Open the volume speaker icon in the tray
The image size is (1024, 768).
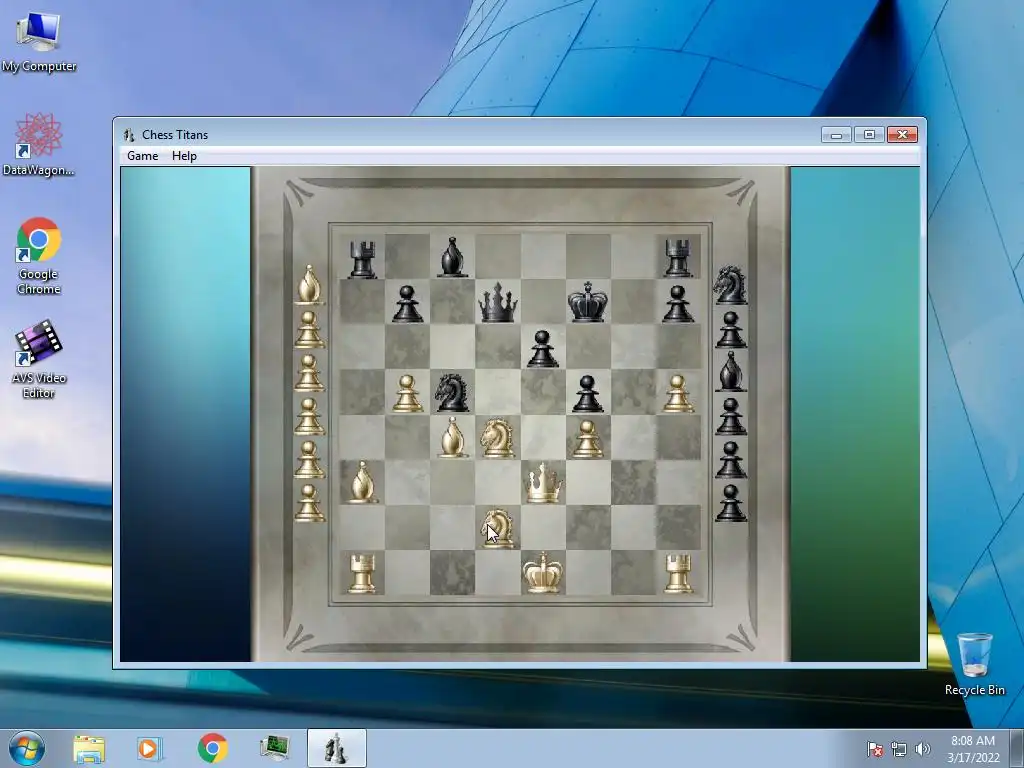point(923,749)
